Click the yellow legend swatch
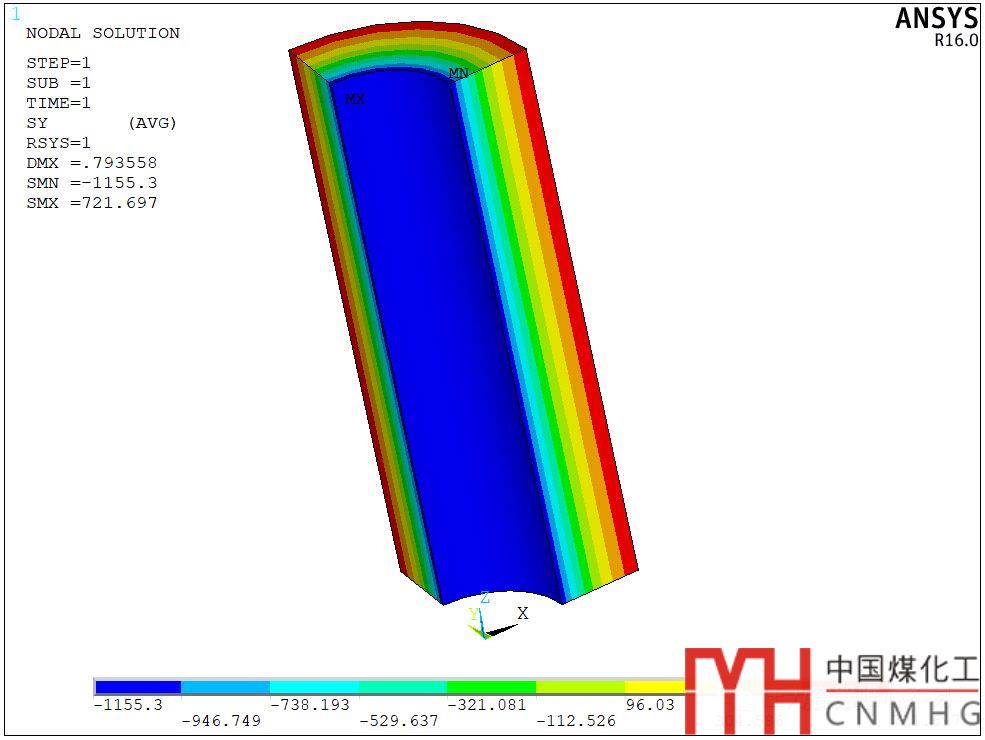Image resolution: width=985 pixels, height=740 pixels. [655, 687]
